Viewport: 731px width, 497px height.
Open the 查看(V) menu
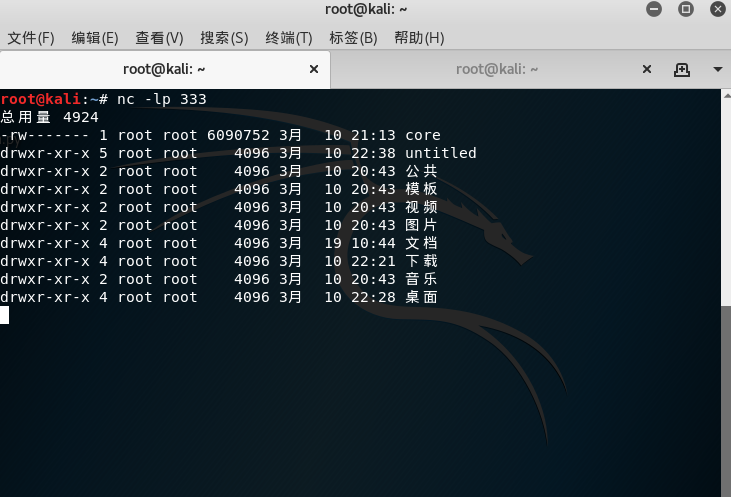159,38
